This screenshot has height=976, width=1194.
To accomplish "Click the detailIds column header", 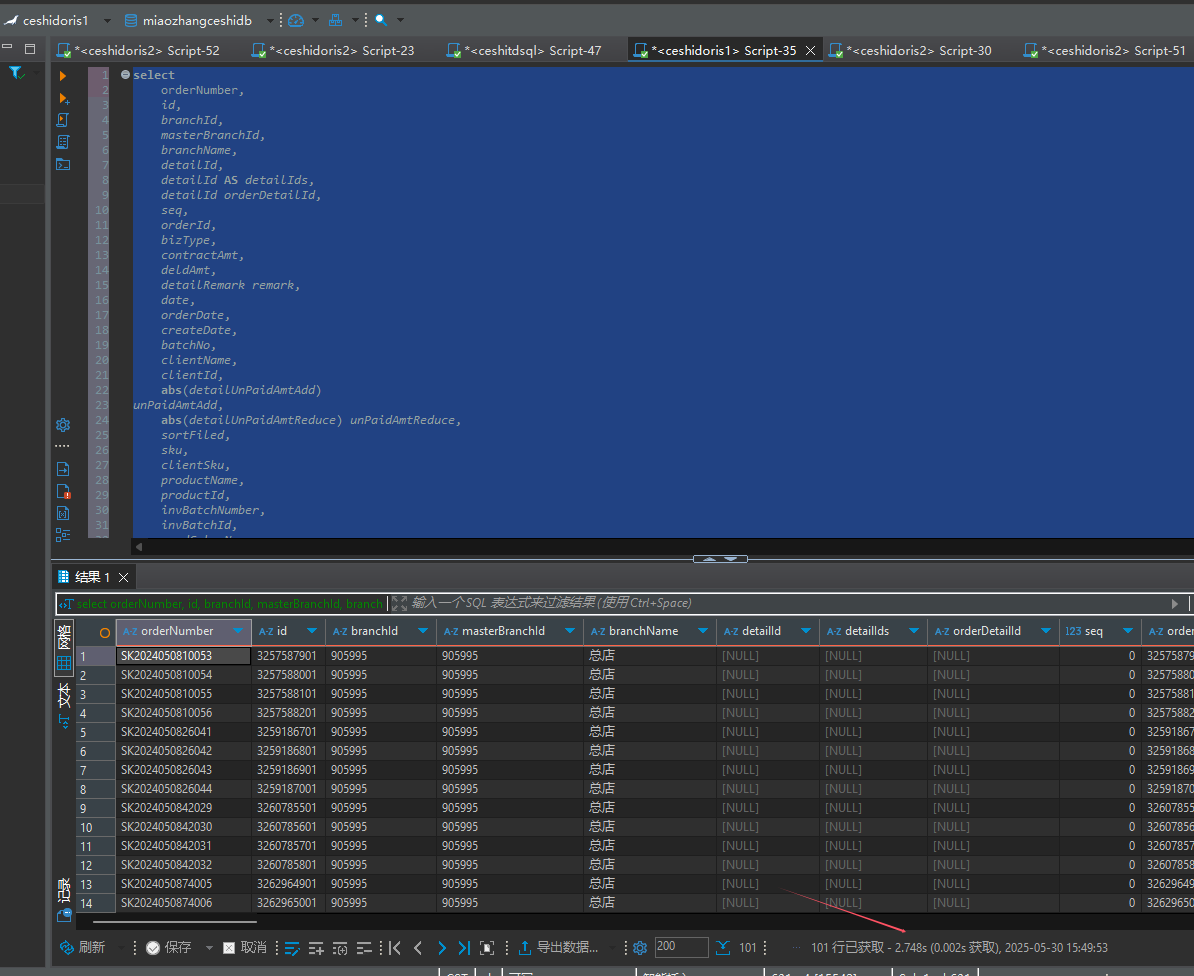I will click(x=873, y=631).
